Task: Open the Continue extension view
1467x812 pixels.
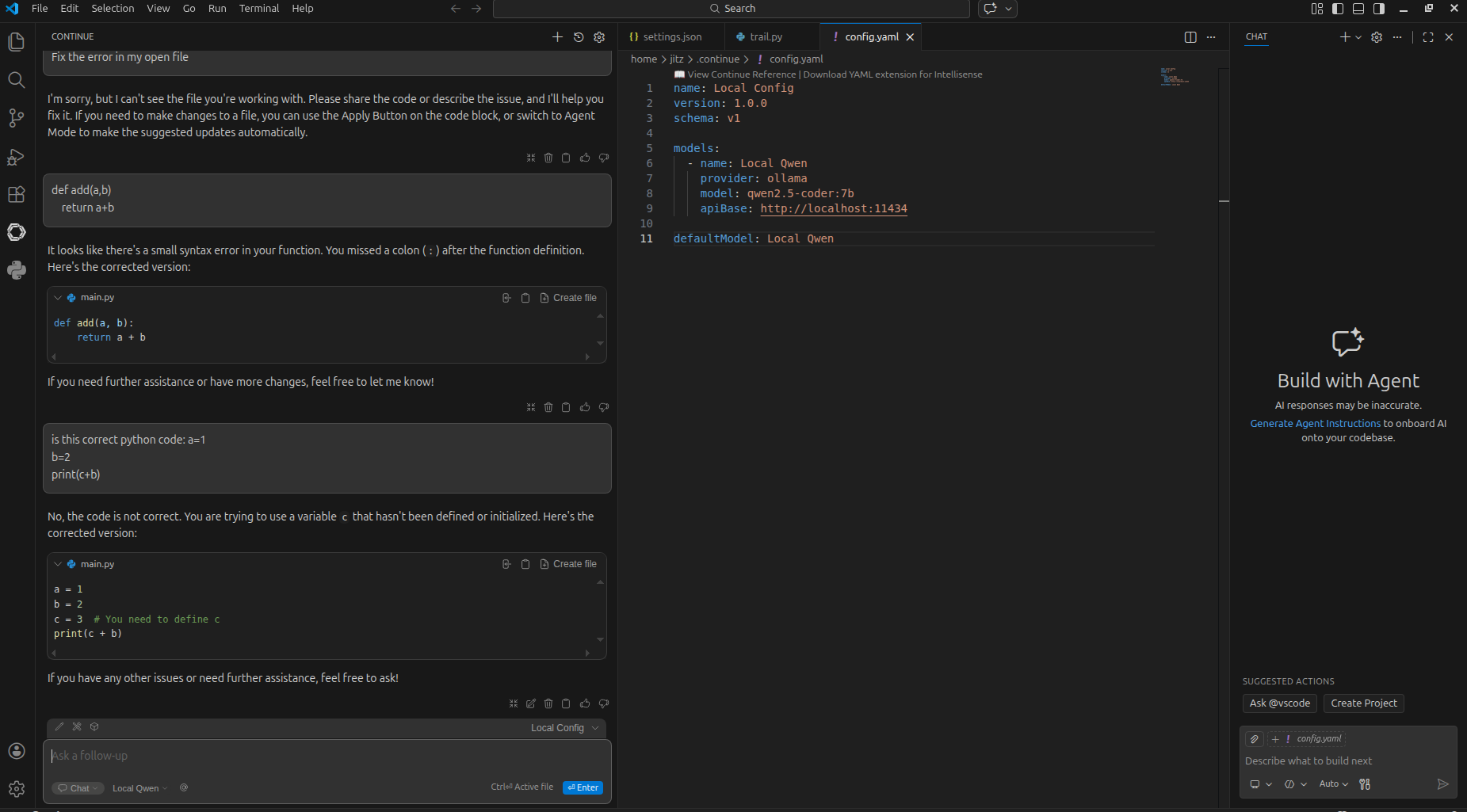Action: [16, 232]
